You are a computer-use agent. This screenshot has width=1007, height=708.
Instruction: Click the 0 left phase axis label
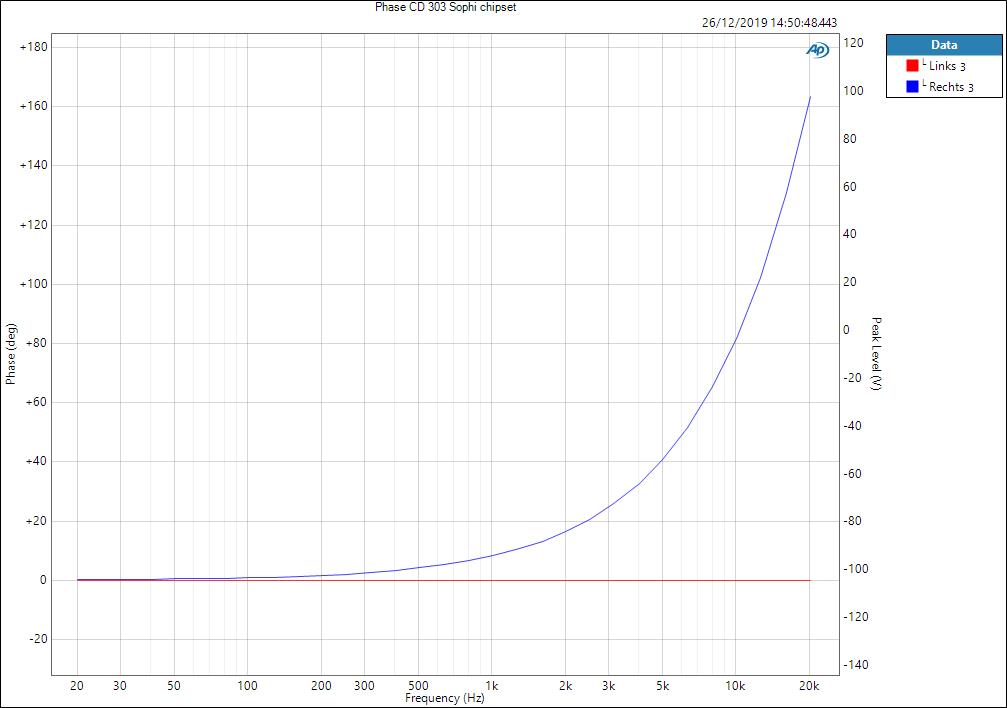[x=44, y=580]
